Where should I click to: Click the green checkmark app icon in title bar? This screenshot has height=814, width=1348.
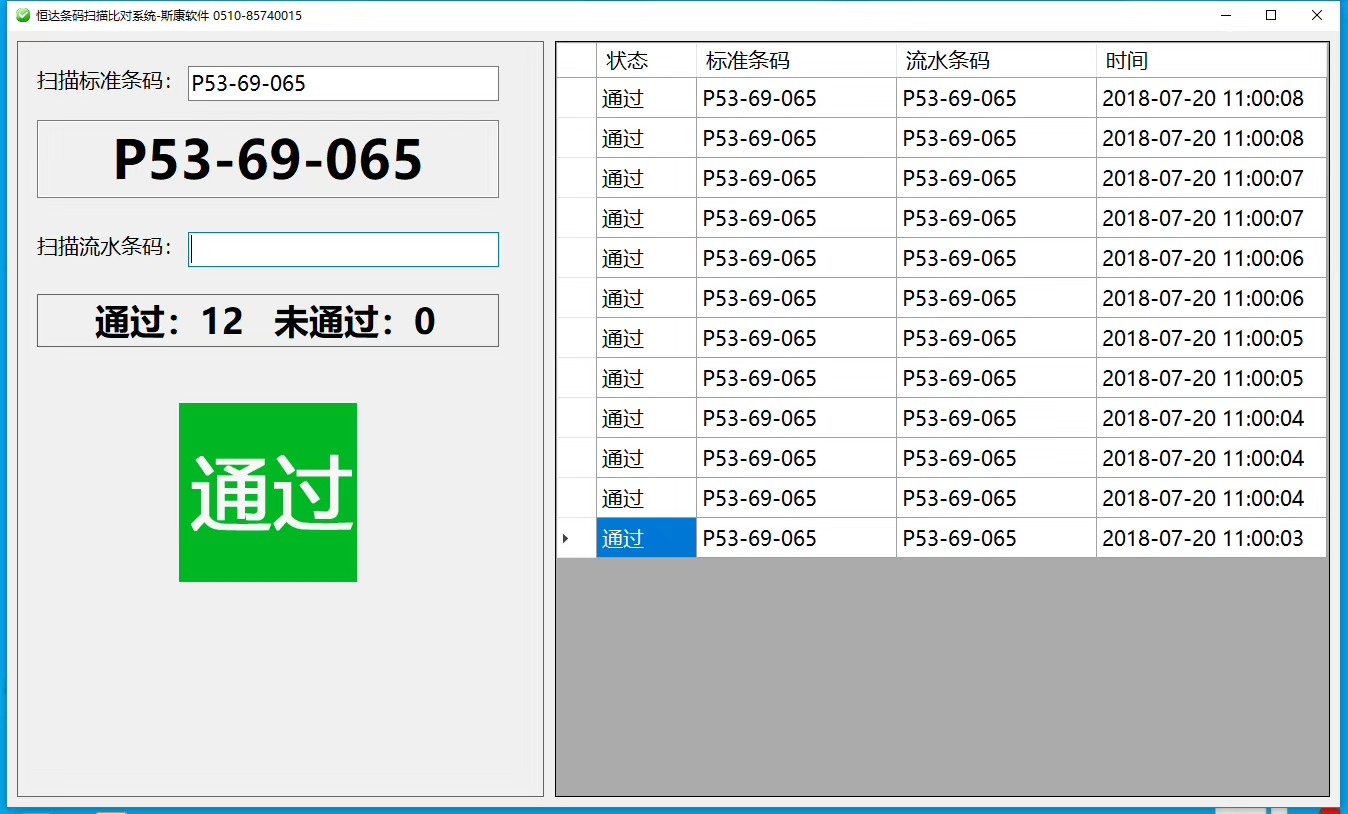pyautogui.click(x=23, y=15)
